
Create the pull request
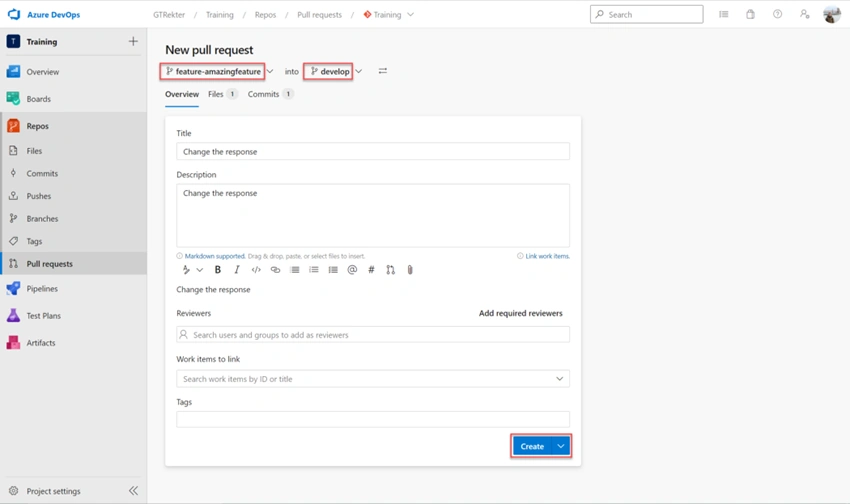pyautogui.click(x=532, y=447)
